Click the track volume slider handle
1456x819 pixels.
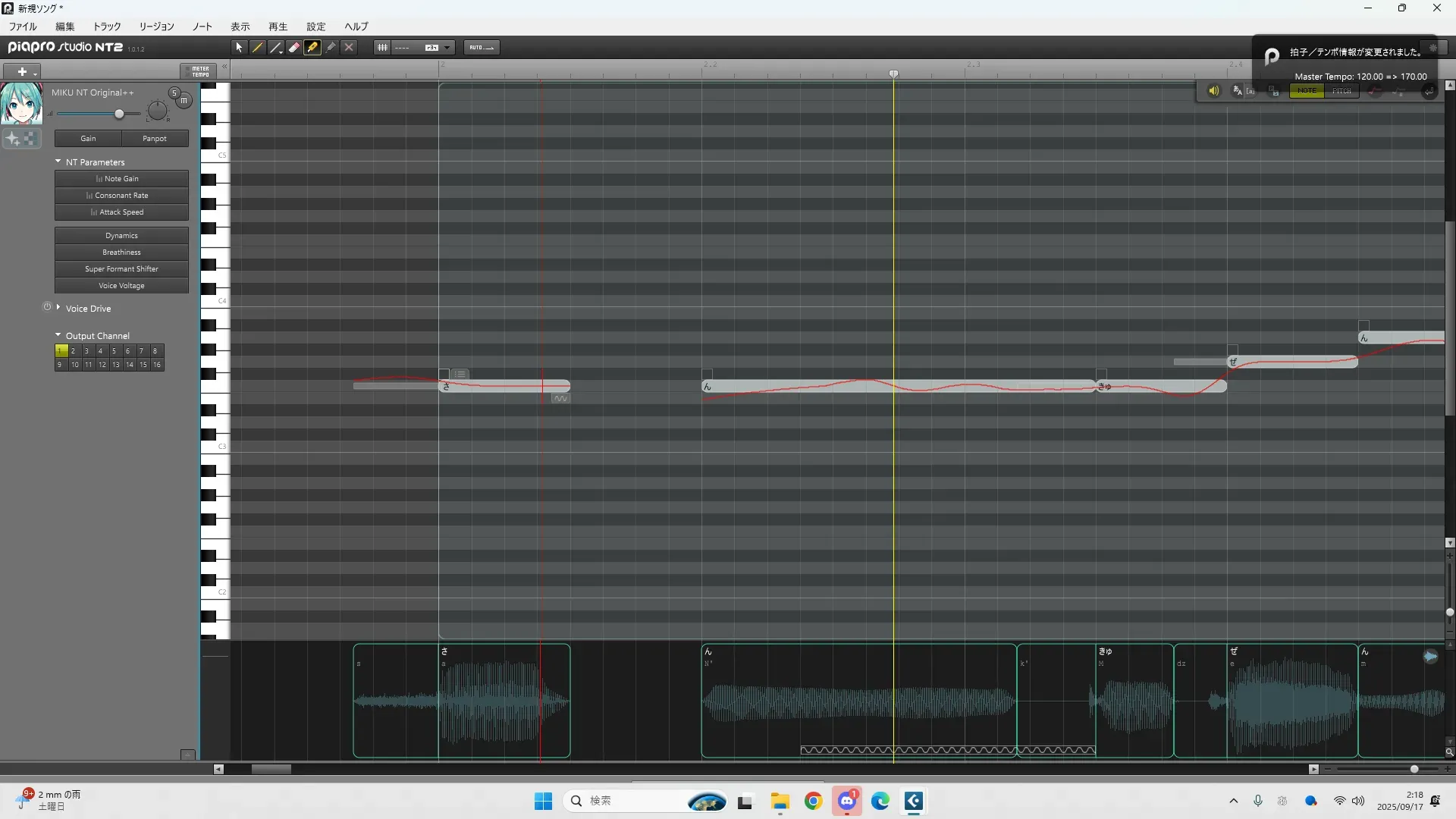click(x=119, y=114)
